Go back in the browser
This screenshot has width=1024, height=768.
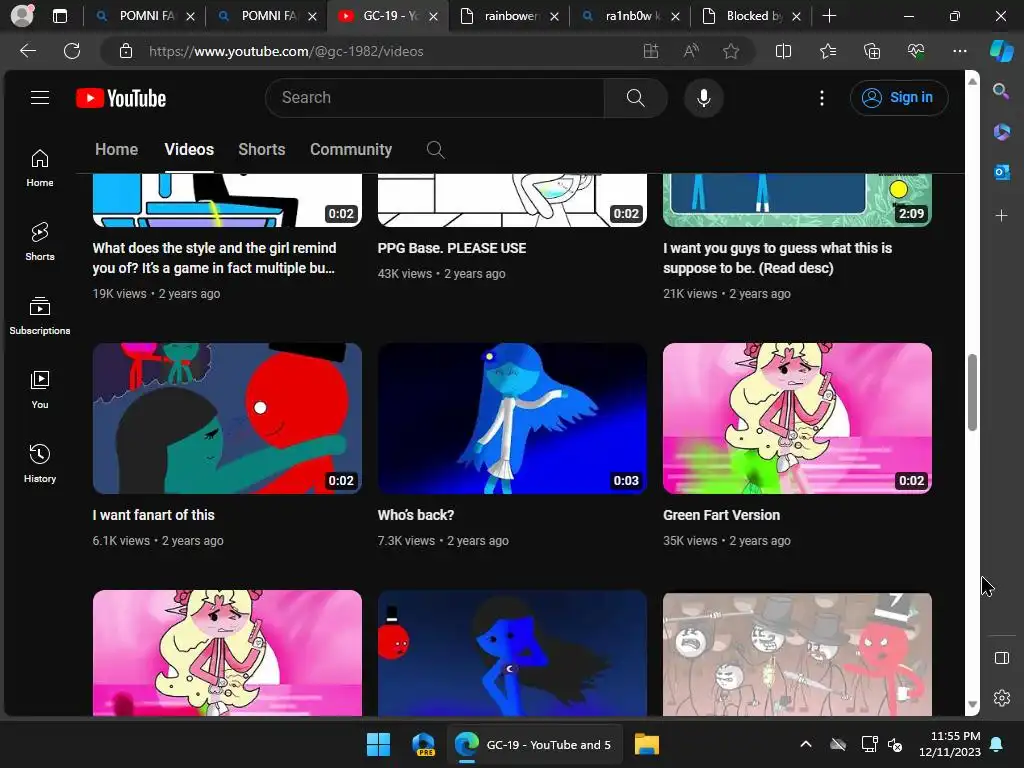pyautogui.click(x=27, y=51)
